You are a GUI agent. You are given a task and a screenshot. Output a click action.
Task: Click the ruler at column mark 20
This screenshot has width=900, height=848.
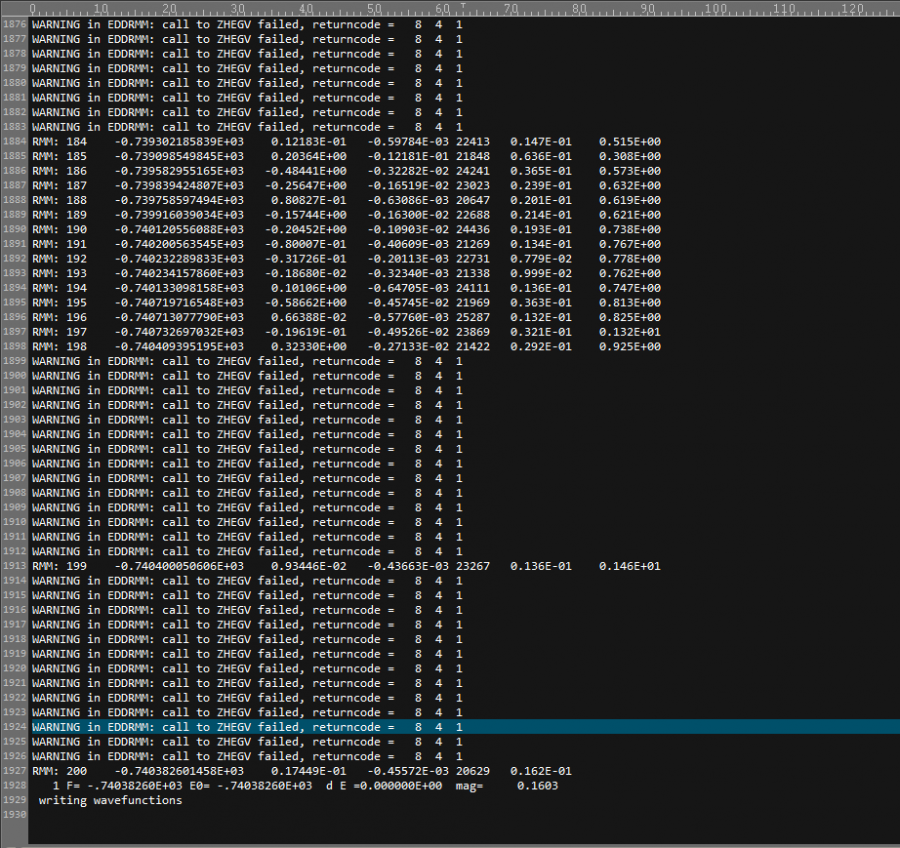pyautogui.click(x=169, y=9)
